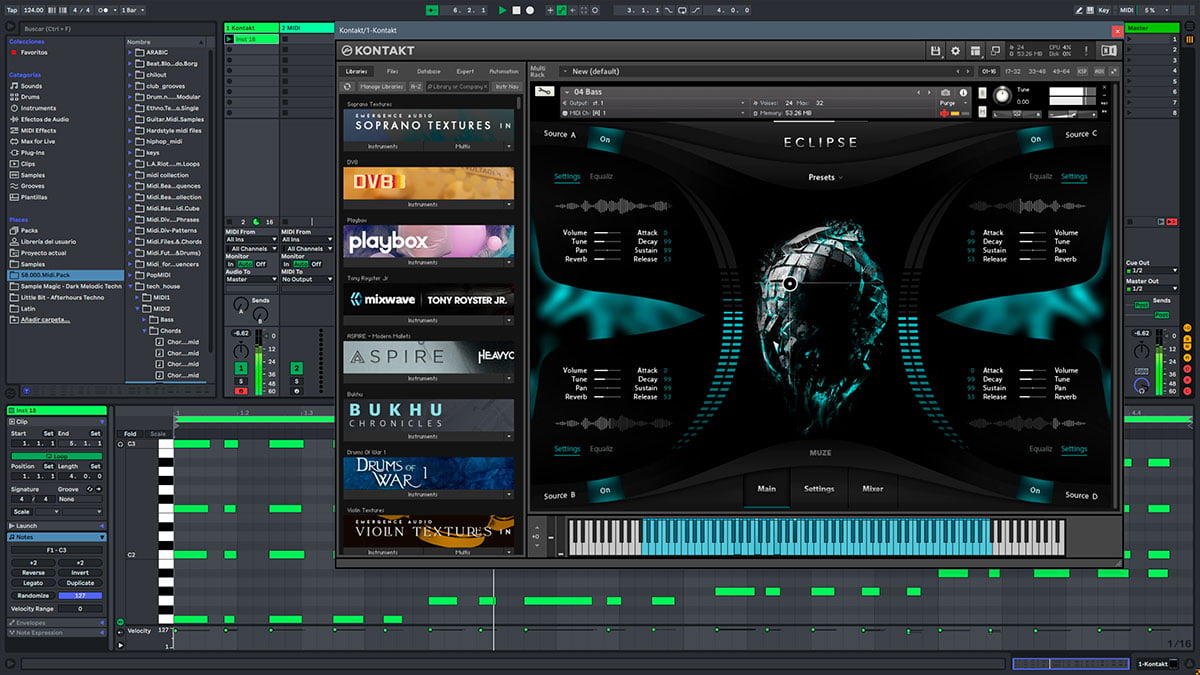Open Kontakt options gear icon

point(955,50)
